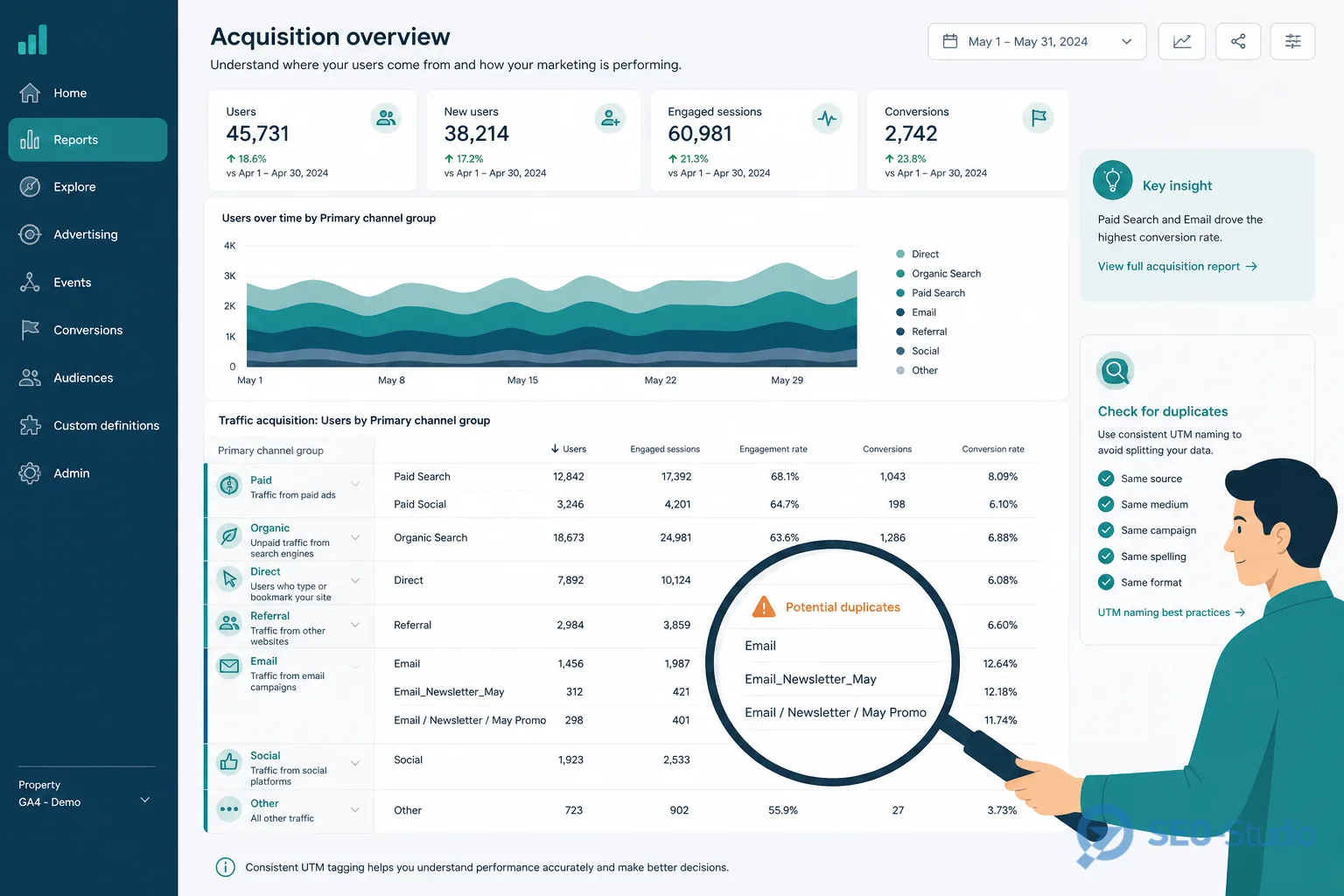The image size is (1344, 896).
Task: Click the share icon button
Action: (x=1238, y=41)
